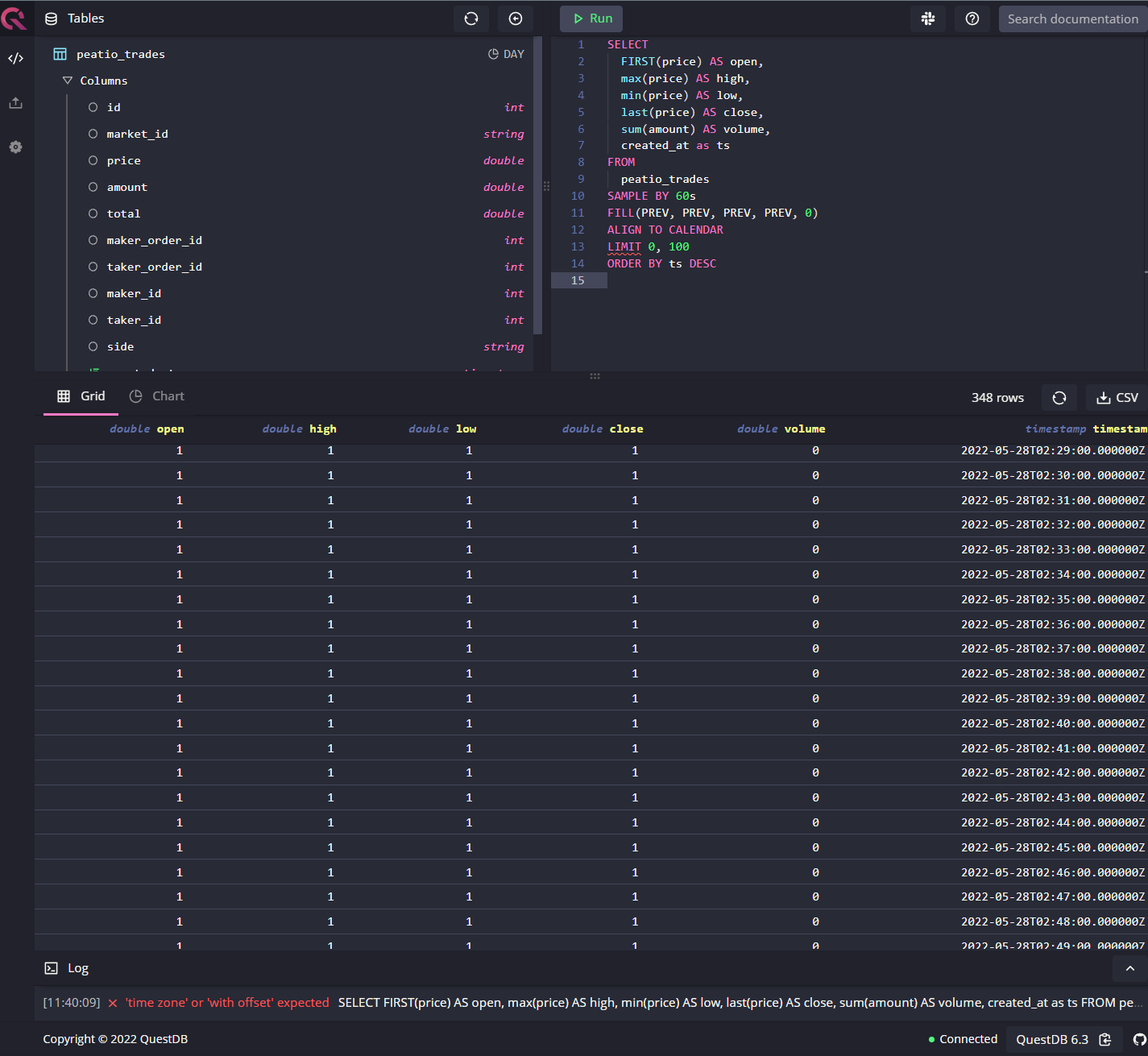Open the code editor icon in left sidebar
The image size is (1148, 1056).
tap(15, 57)
